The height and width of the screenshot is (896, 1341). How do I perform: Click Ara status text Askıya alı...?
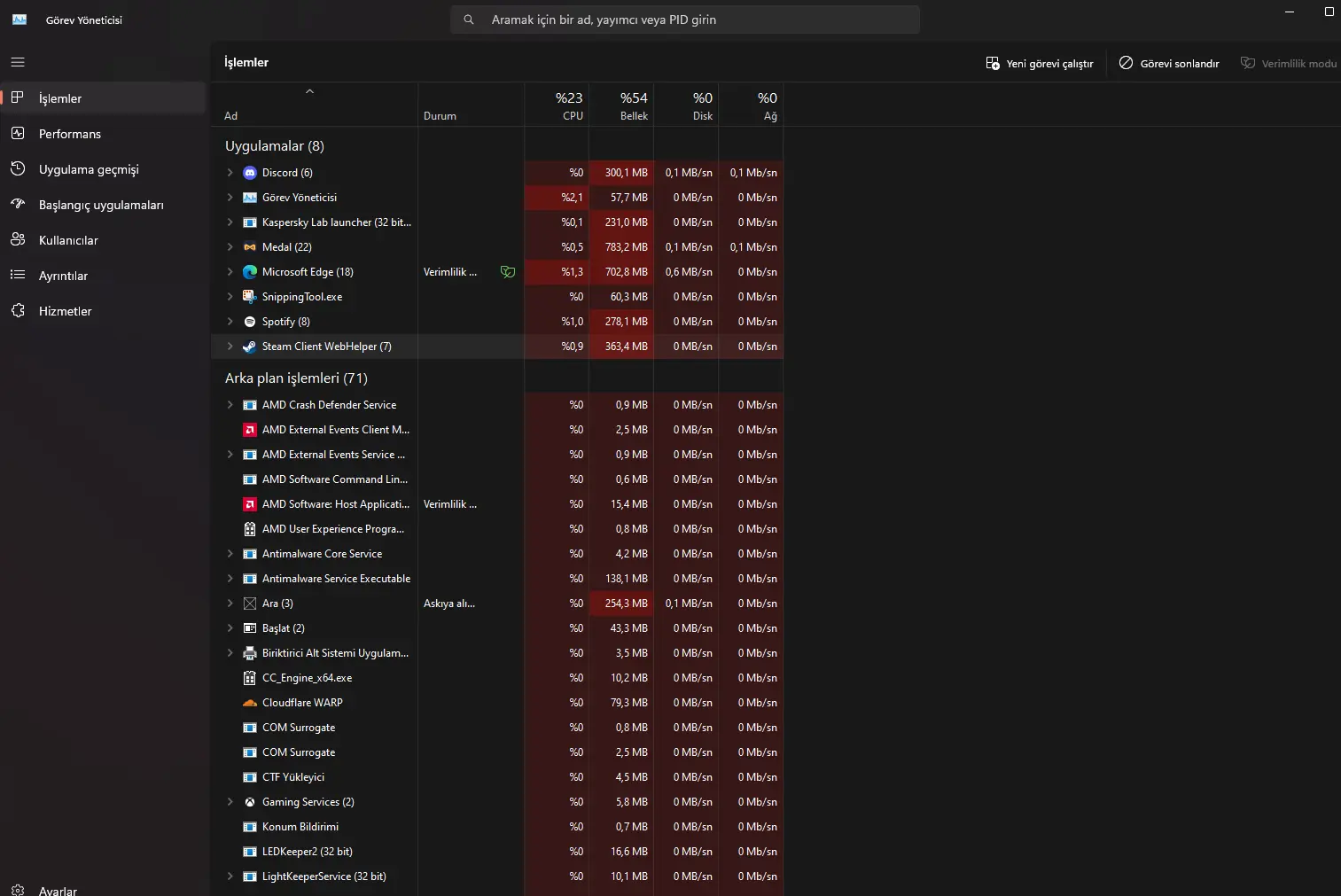pos(449,604)
